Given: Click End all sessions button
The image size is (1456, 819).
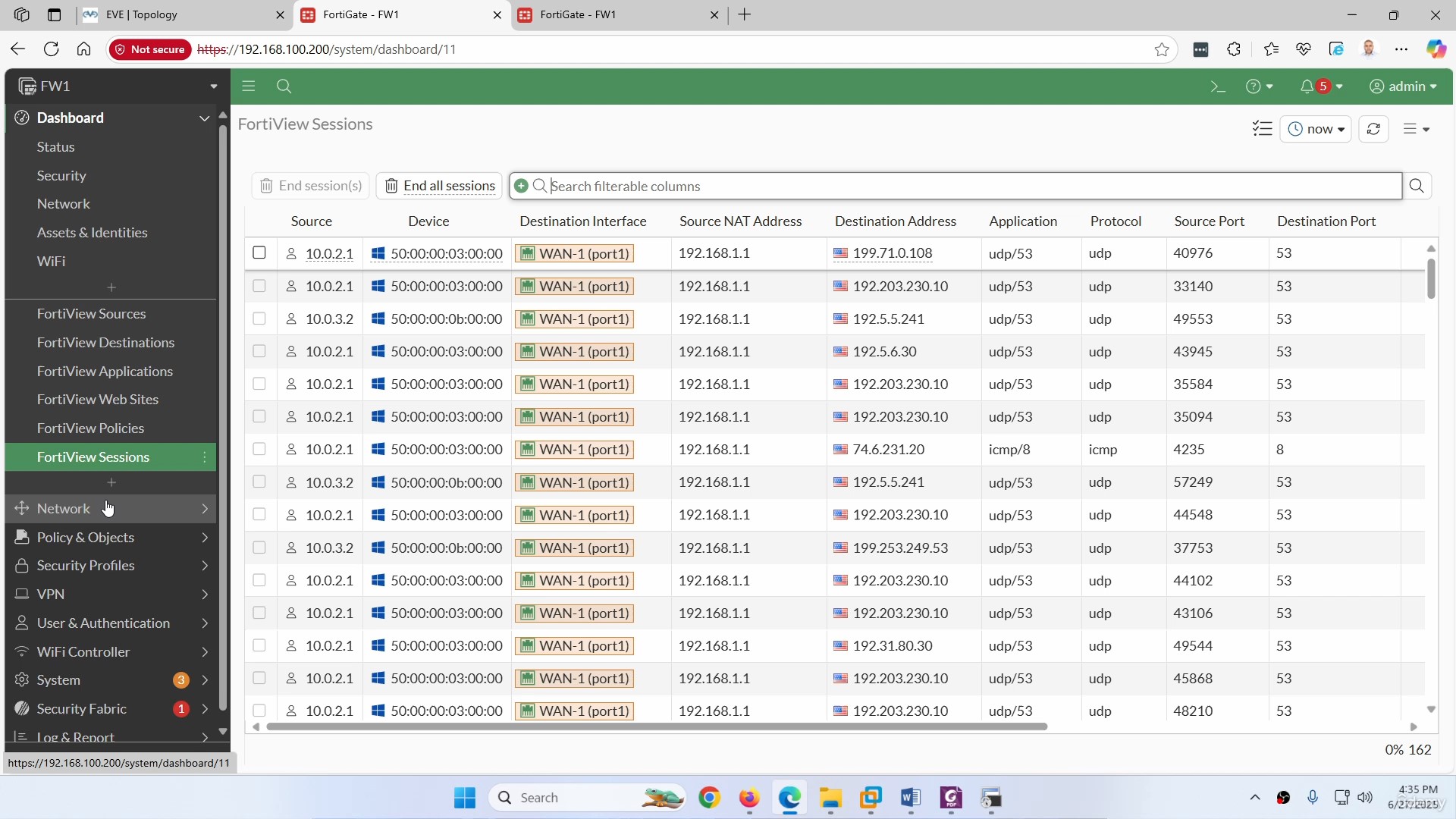Looking at the screenshot, I should [440, 186].
